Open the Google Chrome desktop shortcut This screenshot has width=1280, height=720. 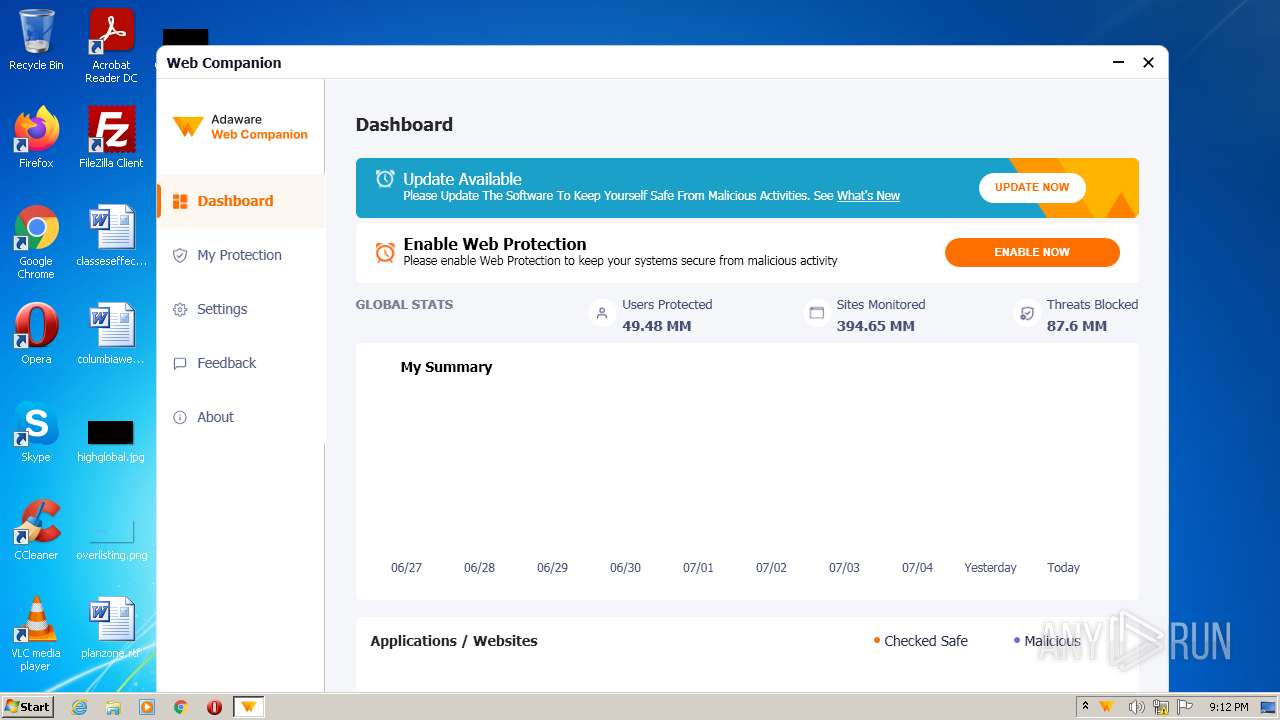[36, 242]
